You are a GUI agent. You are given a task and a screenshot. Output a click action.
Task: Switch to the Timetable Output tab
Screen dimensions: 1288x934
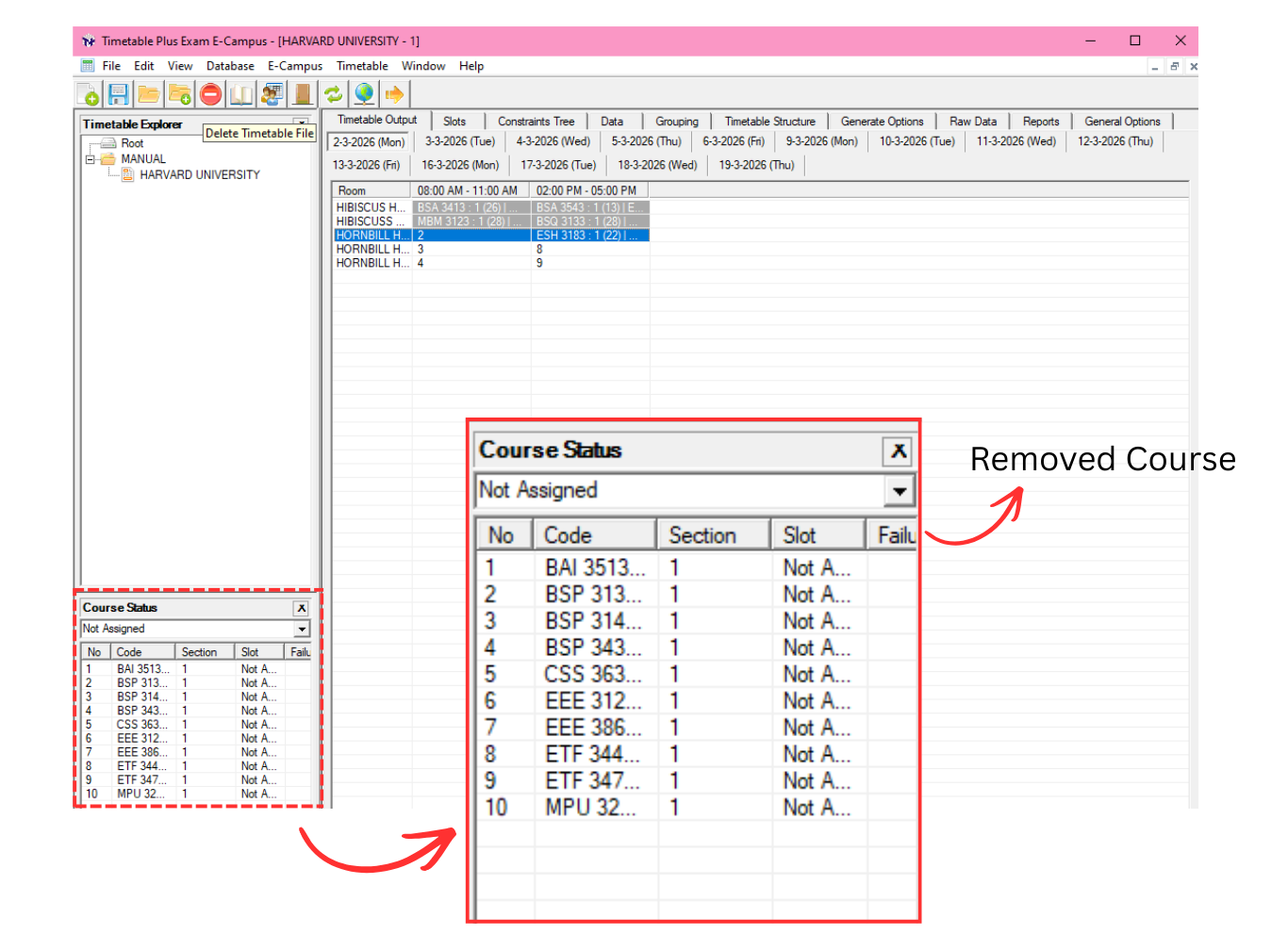[377, 120]
